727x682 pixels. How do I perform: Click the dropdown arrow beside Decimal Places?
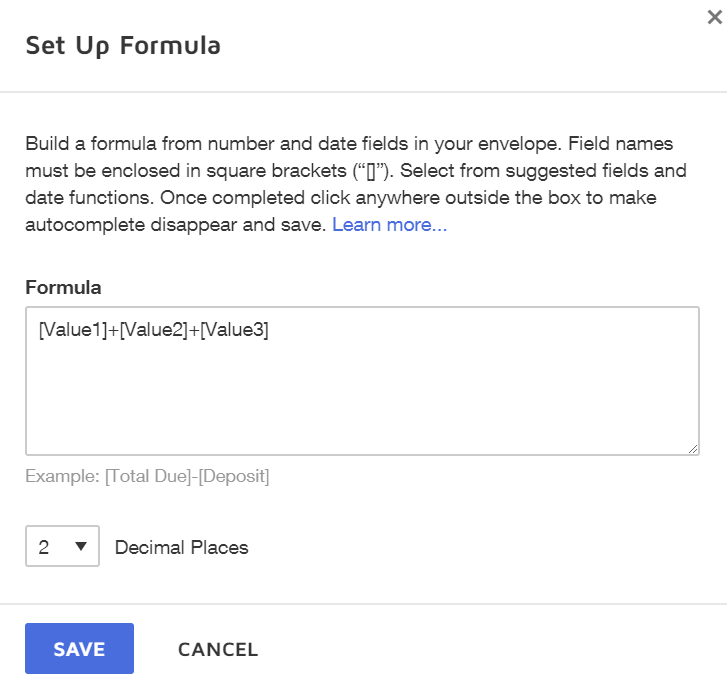(81, 547)
